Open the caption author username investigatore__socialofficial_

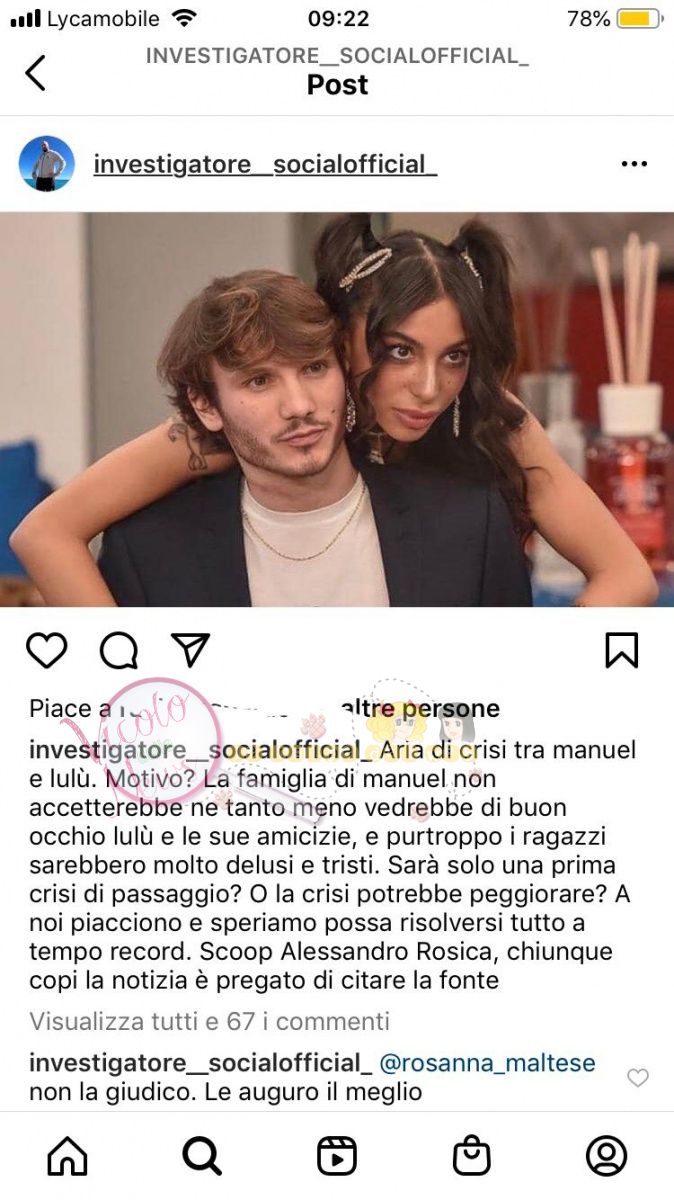click(194, 750)
